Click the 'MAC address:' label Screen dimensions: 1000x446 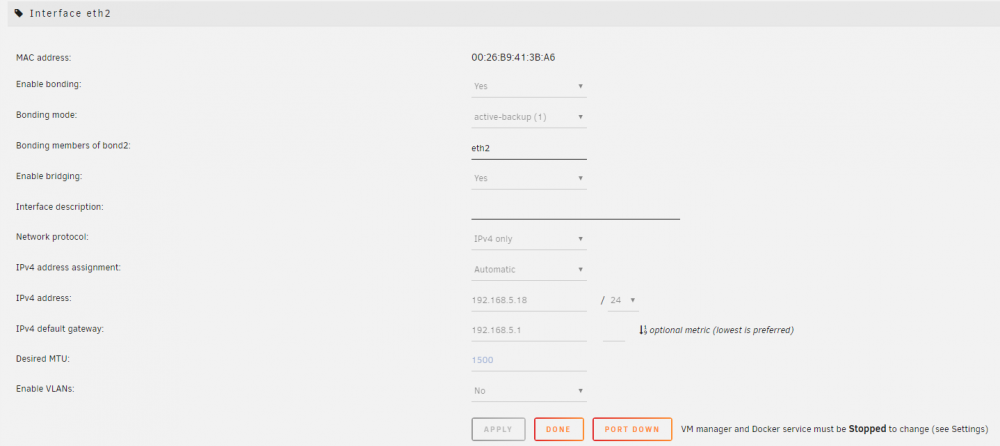tap(43, 58)
